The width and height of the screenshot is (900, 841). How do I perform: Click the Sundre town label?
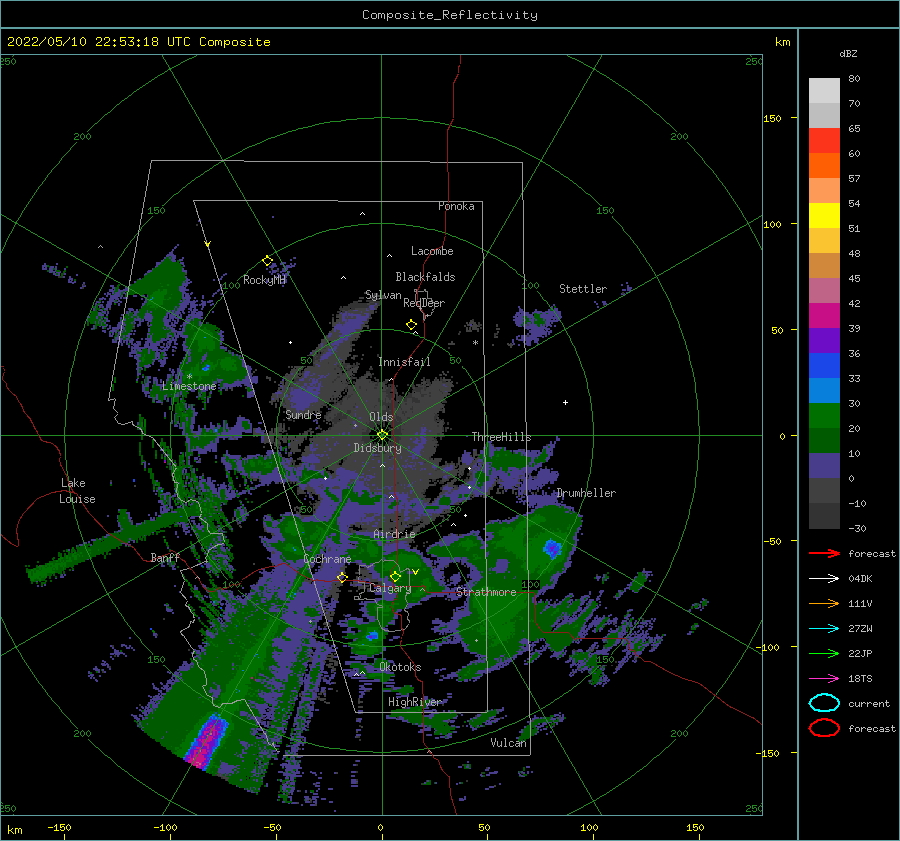pos(303,414)
